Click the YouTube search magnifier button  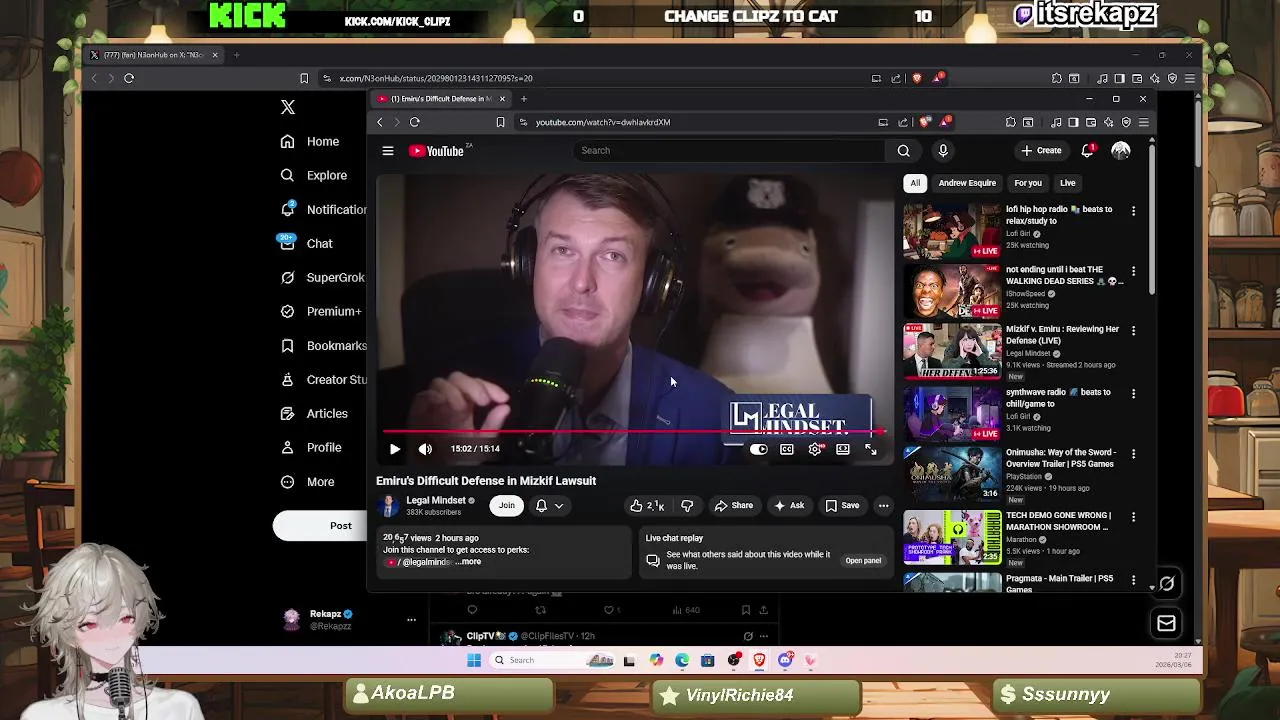click(904, 150)
